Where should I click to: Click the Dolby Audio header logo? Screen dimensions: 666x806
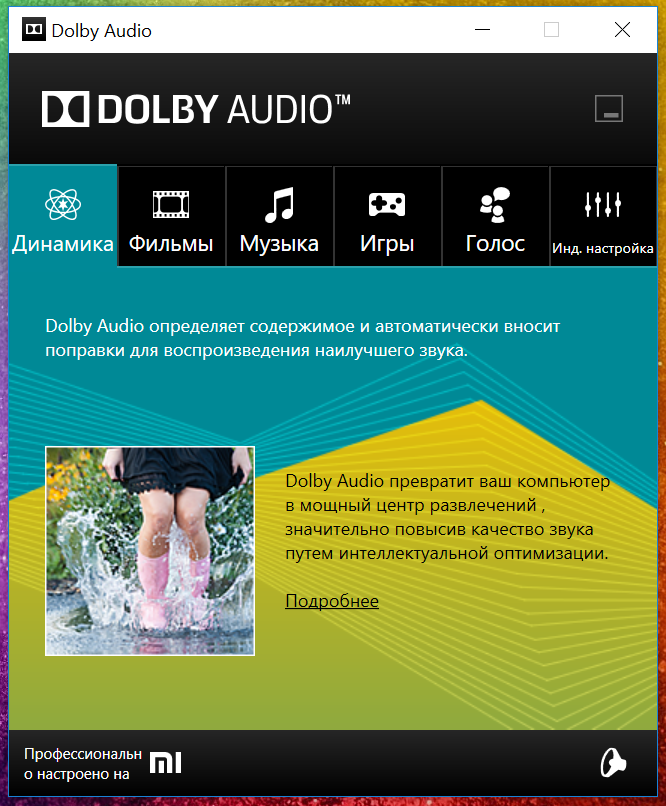(196, 109)
